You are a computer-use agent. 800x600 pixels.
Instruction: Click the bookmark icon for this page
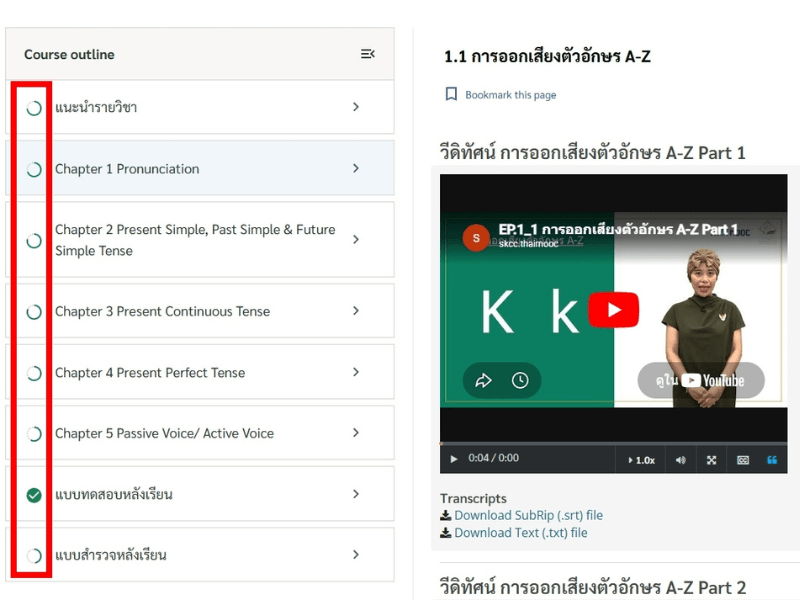(451, 94)
